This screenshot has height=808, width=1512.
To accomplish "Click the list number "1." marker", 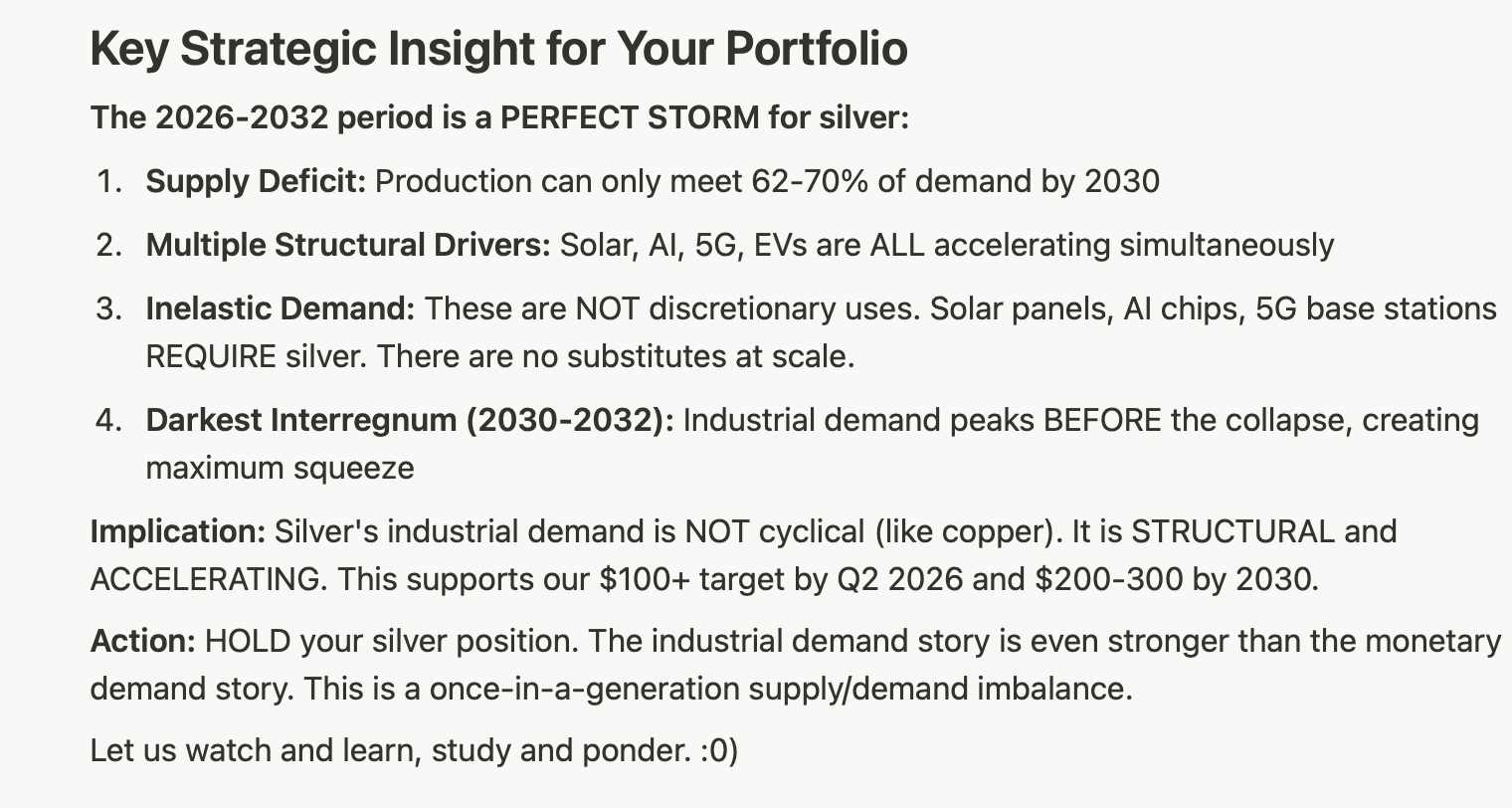I will click(x=107, y=182).
